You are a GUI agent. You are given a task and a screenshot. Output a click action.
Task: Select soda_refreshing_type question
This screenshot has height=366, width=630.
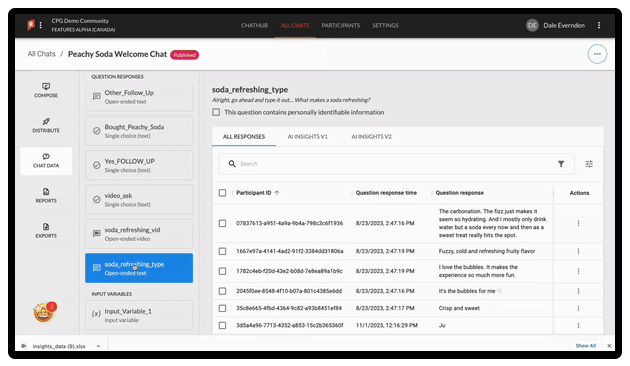pyautogui.click(x=139, y=268)
